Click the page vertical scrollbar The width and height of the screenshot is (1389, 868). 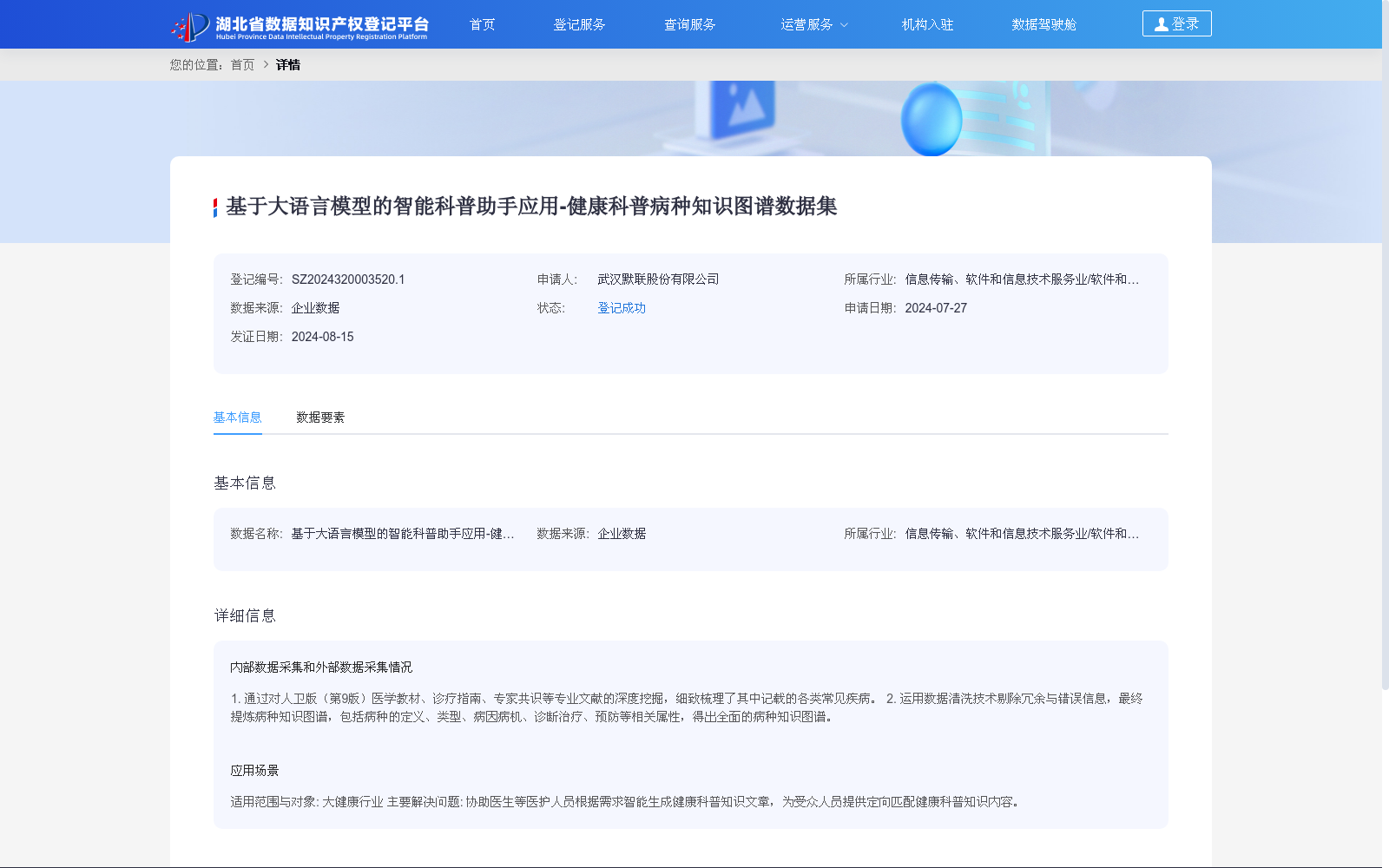pos(1386,347)
